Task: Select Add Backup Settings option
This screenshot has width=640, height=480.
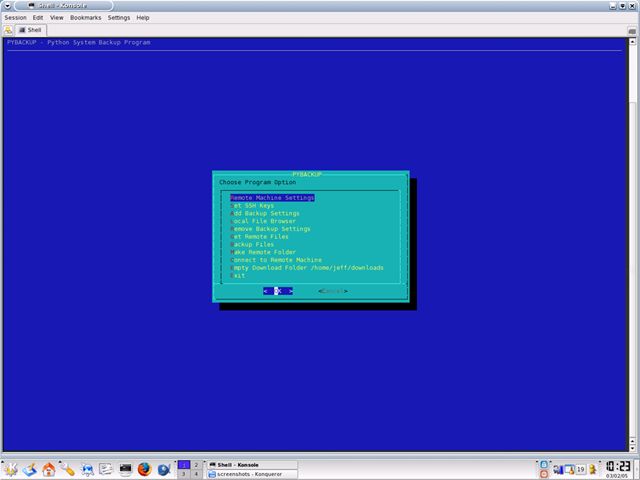Action: (x=265, y=213)
